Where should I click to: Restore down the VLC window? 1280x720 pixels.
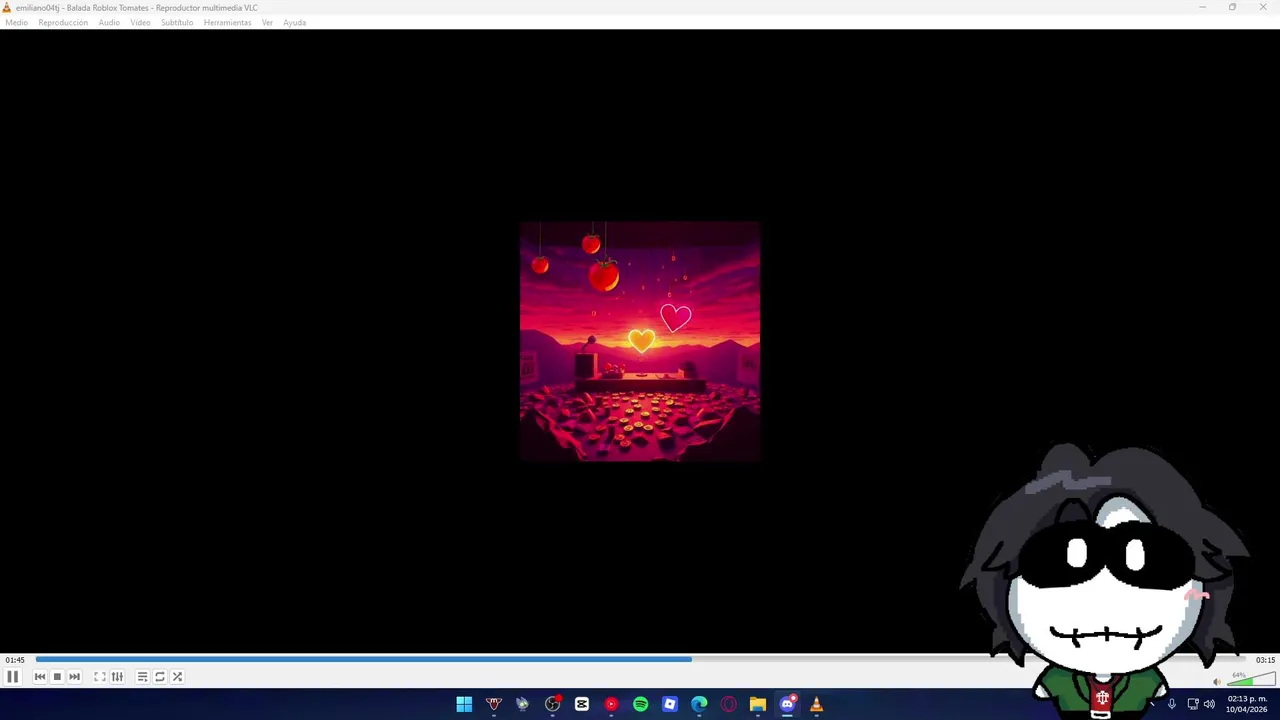(x=1232, y=7)
